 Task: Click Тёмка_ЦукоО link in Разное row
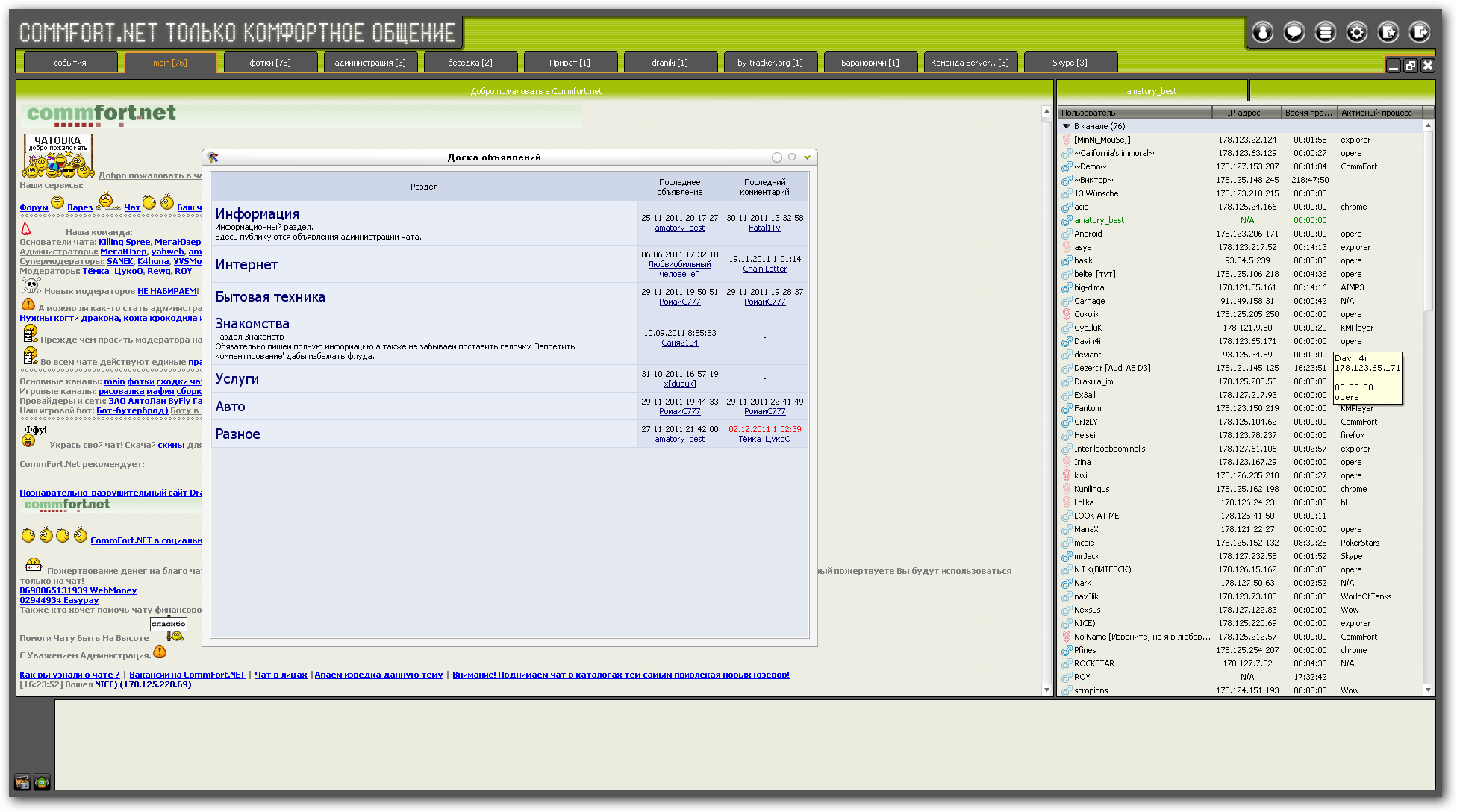[x=764, y=440]
